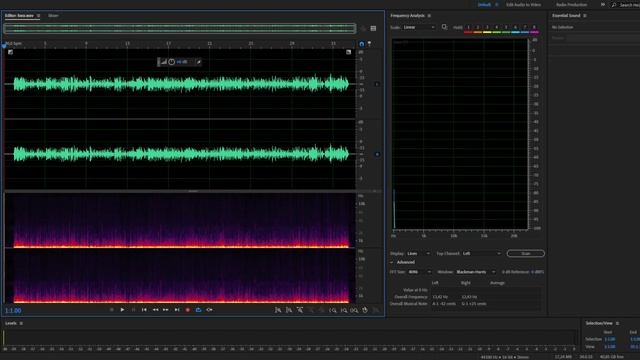The height and width of the screenshot is (360, 640).
Task: Open Levels panel menu icon
Action: (x=21, y=323)
